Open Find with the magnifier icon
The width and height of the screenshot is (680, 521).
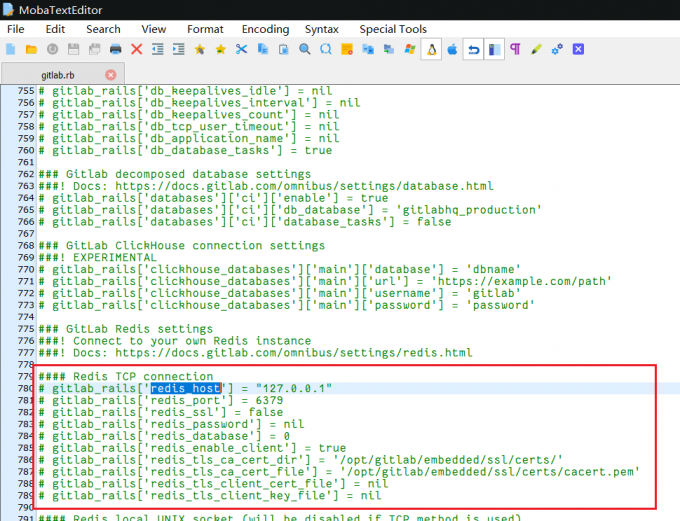tap(305, 49)
